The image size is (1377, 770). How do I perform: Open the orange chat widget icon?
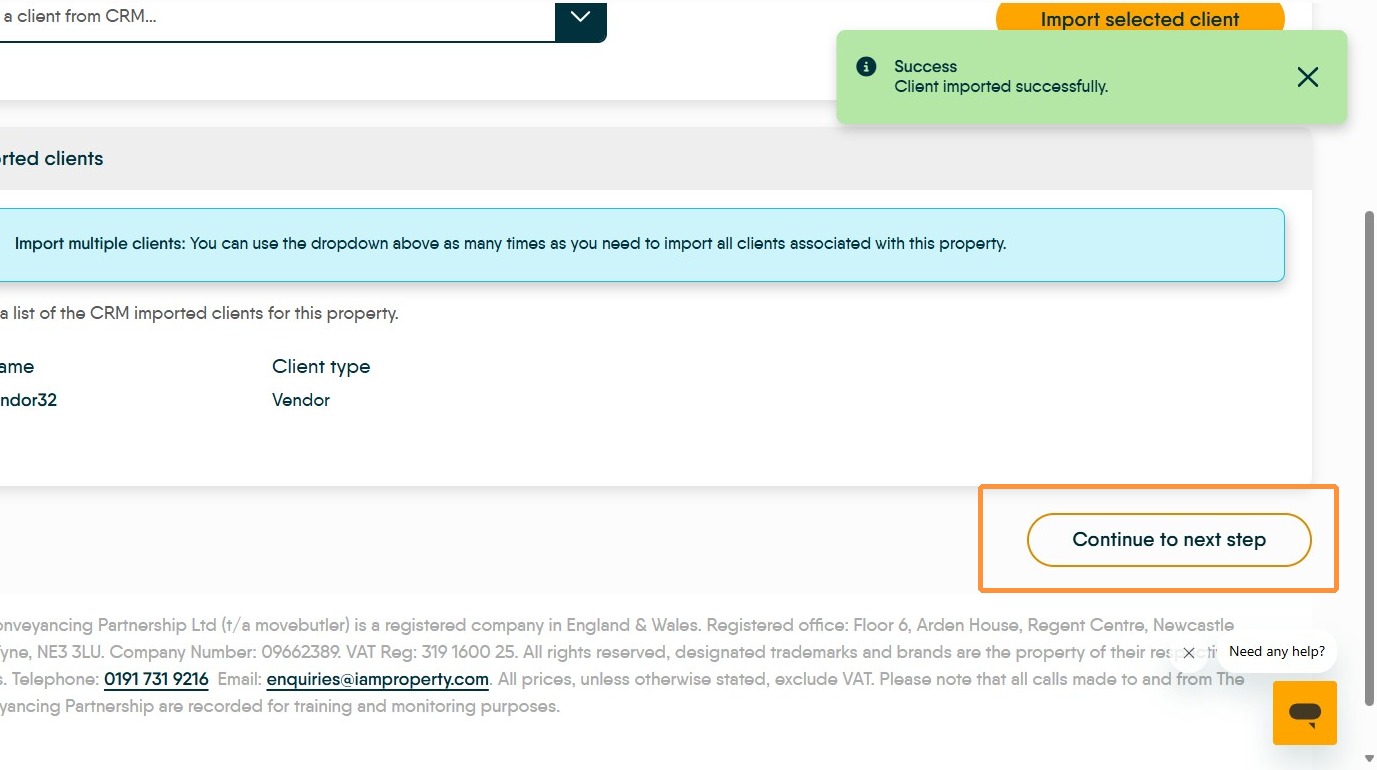1304,713
